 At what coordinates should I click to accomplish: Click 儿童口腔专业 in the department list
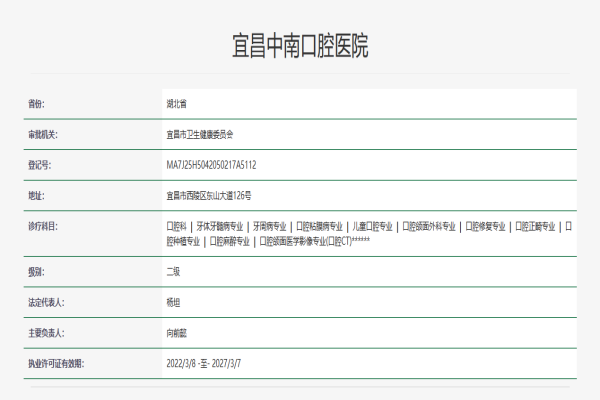[372, 227]
